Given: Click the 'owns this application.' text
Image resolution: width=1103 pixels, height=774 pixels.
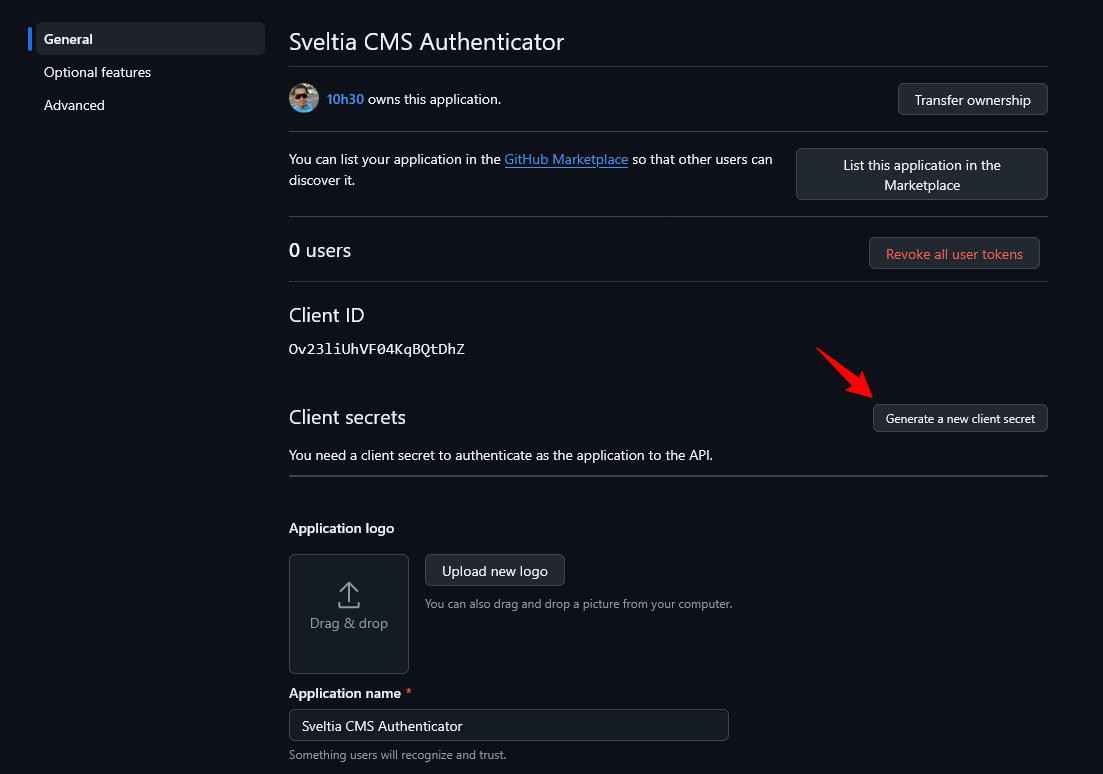Looking at the screenshot, I should coord(434,99).
